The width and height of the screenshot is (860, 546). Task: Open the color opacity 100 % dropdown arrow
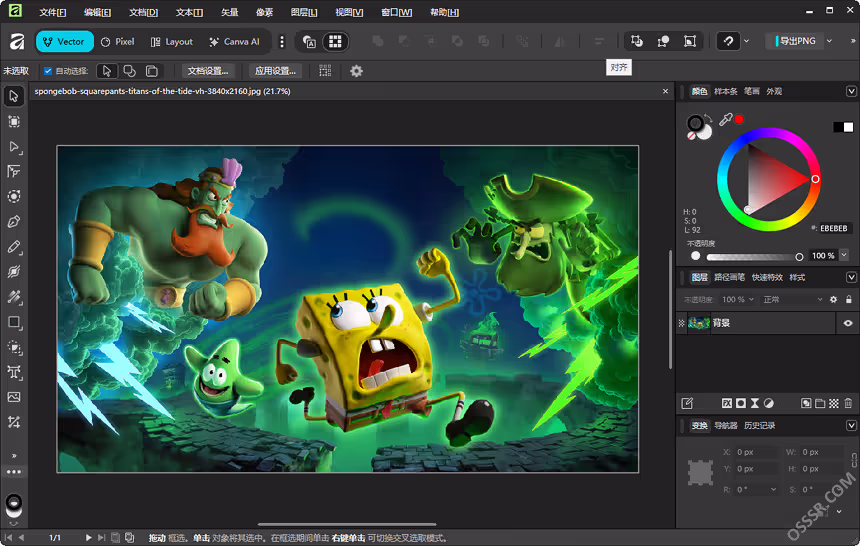pyautogui.click(x=845, y=255)
